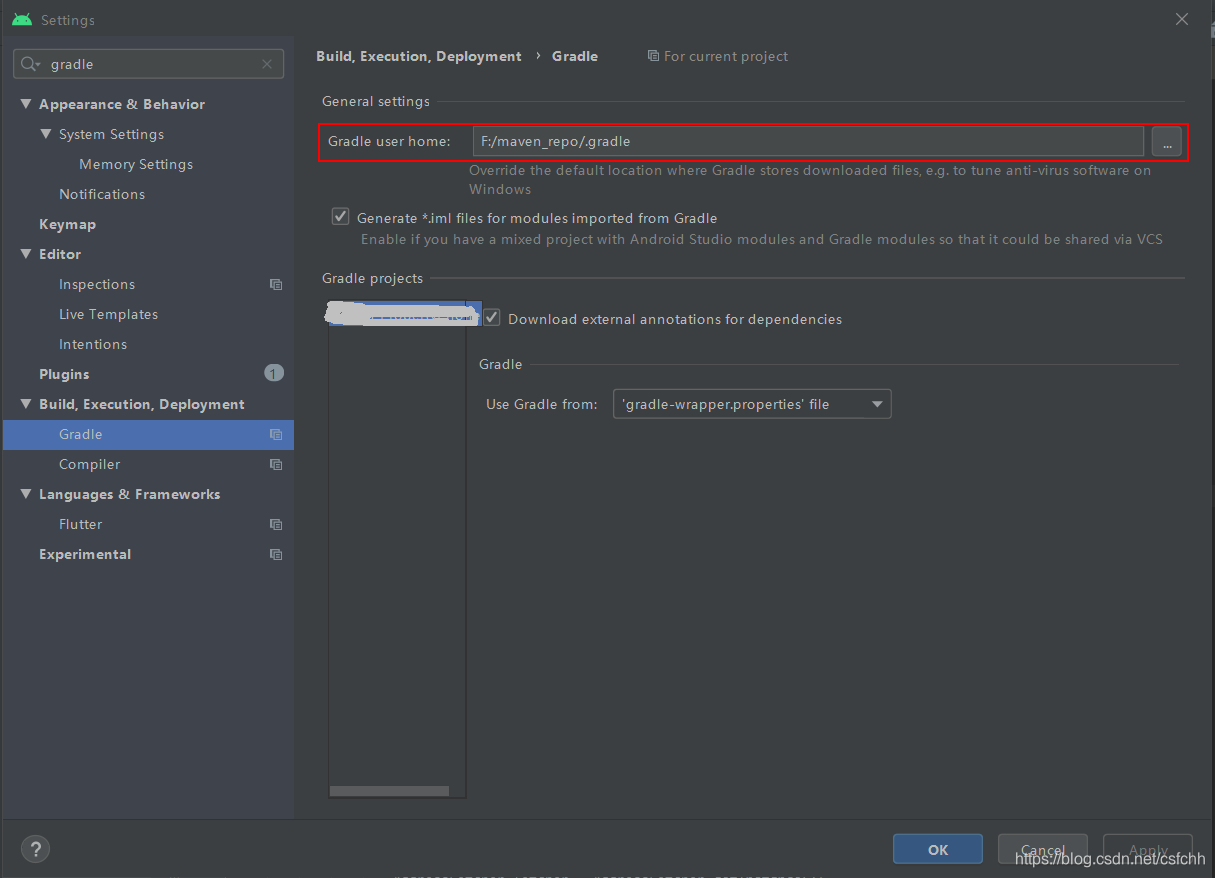This screenshot has width=1215, height=878.
Task: Select System Settings in the tree
Action: 111,134
